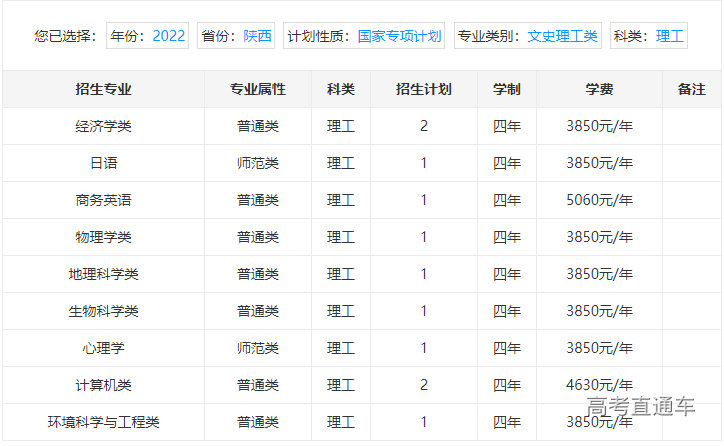The height and width of the screenshot is (446, 724).
Task: Click the 专业属性 column header
Action: coord(257,89)
